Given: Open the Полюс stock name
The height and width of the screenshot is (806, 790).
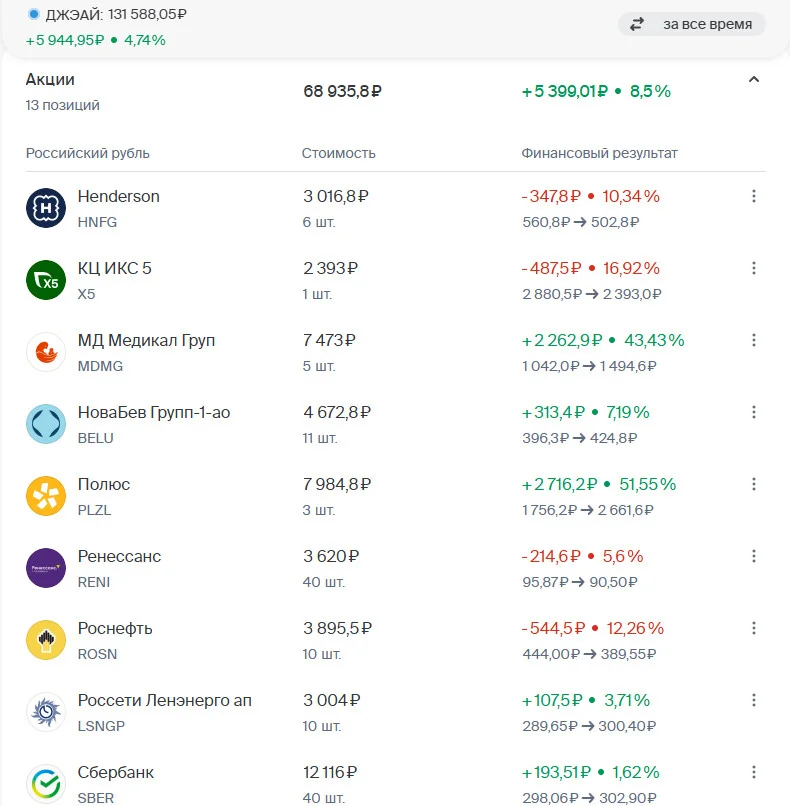Looking at the screenshot, I should click(x=104, y=484).
